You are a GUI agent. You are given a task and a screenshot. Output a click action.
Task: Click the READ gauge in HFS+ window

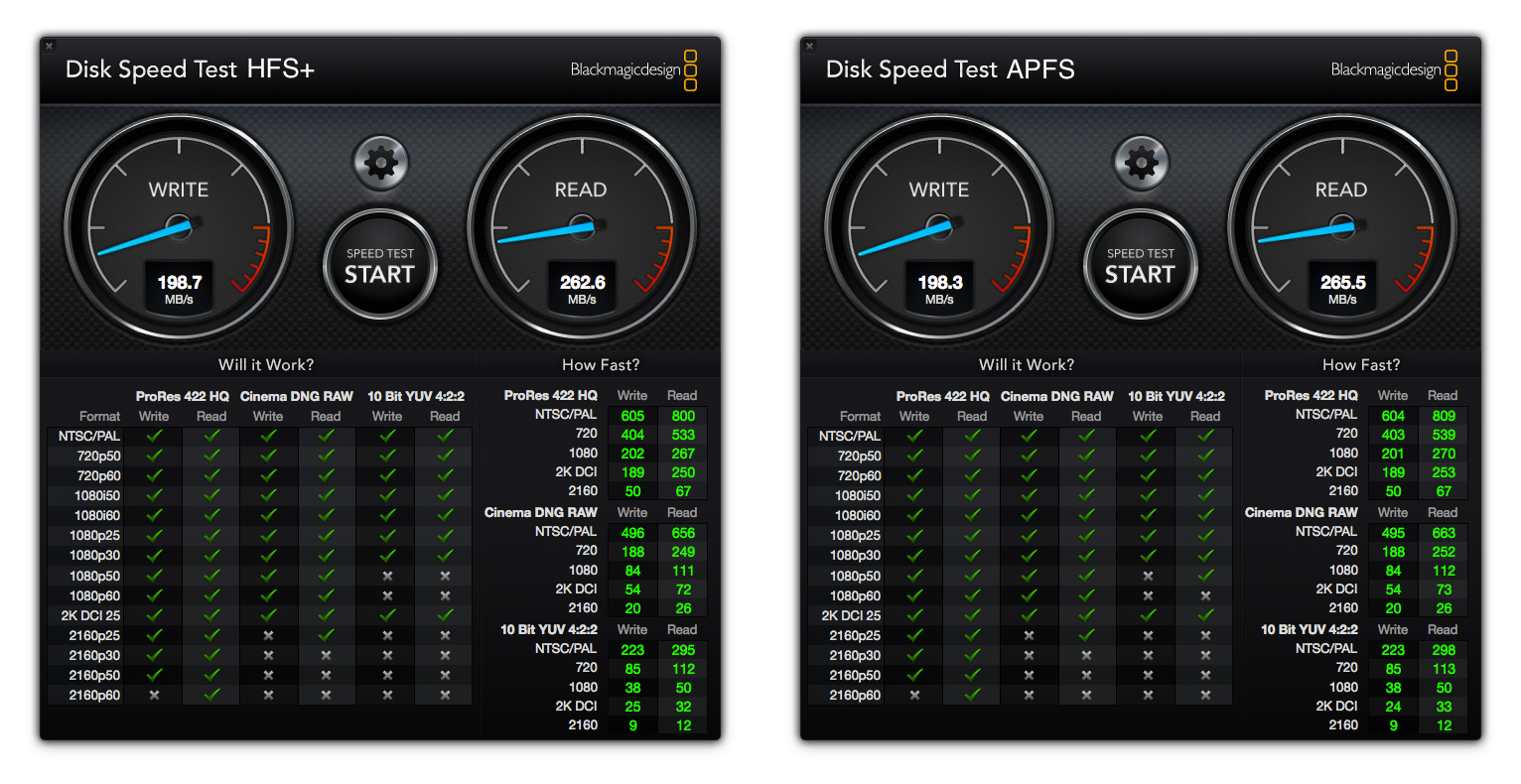pos(581,226)
